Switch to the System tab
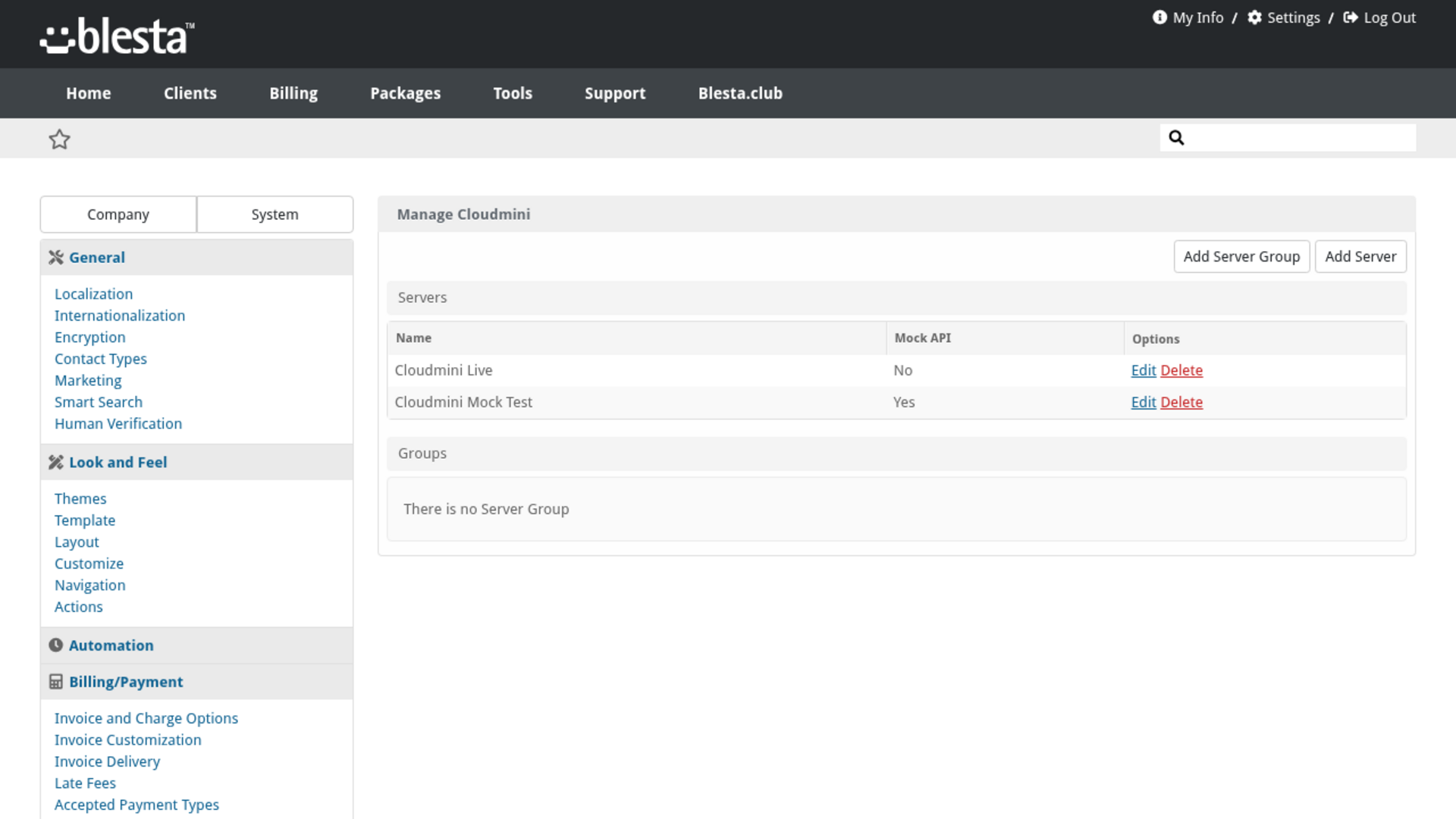The height and width of the screenshot is (819, 1456). 275,215
